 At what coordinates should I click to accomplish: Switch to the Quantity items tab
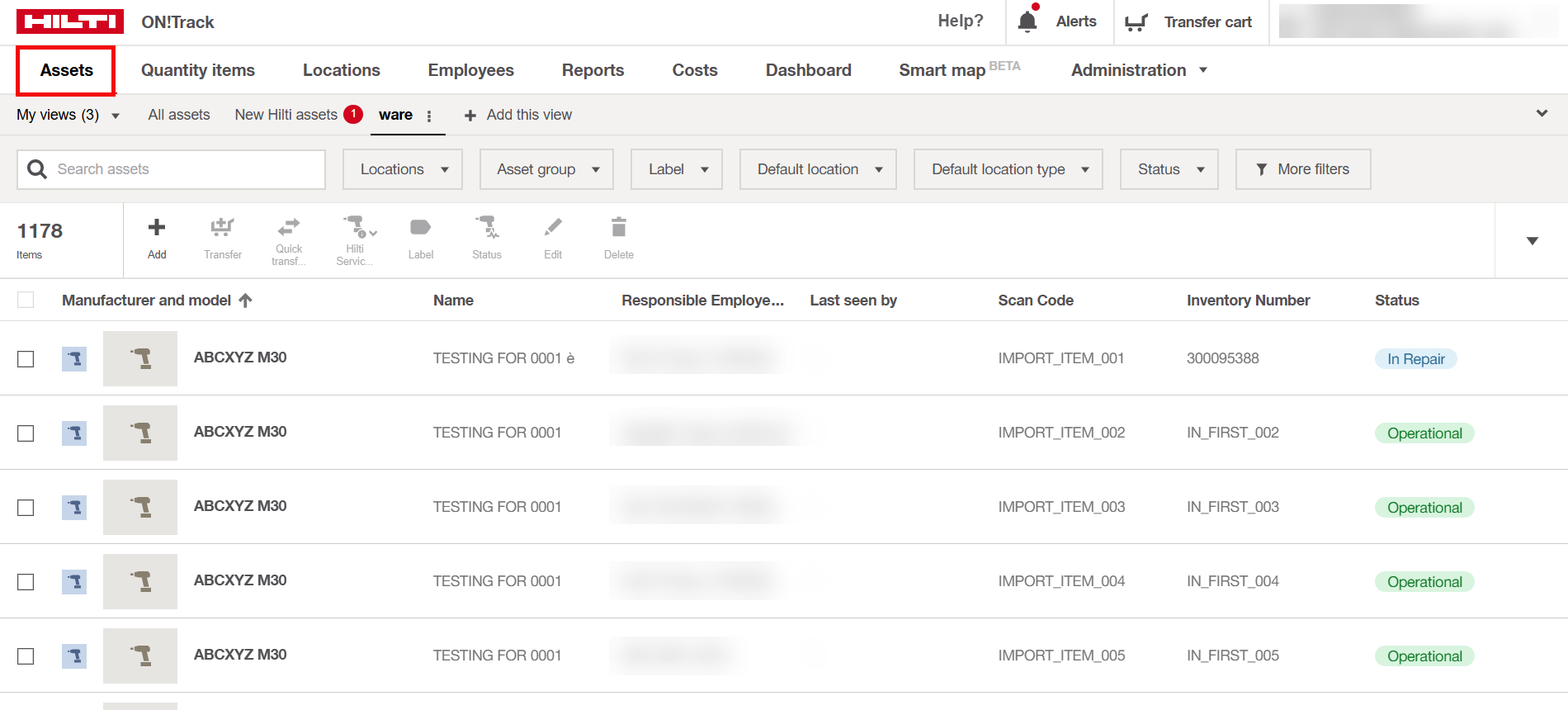(x=198, y=70)
